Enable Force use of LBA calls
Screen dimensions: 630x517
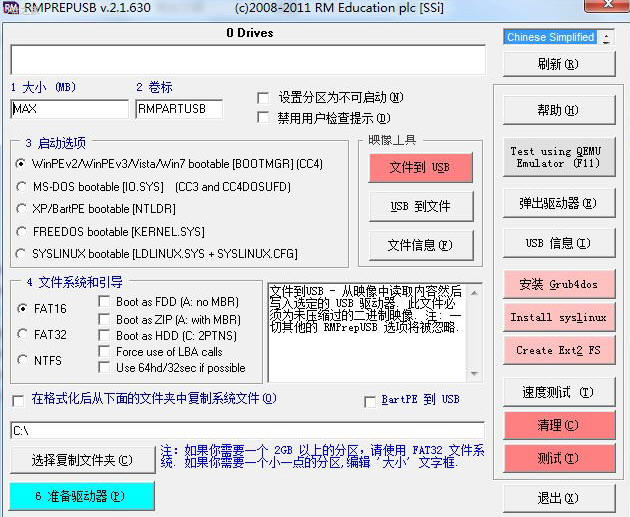tap(105, 352)
